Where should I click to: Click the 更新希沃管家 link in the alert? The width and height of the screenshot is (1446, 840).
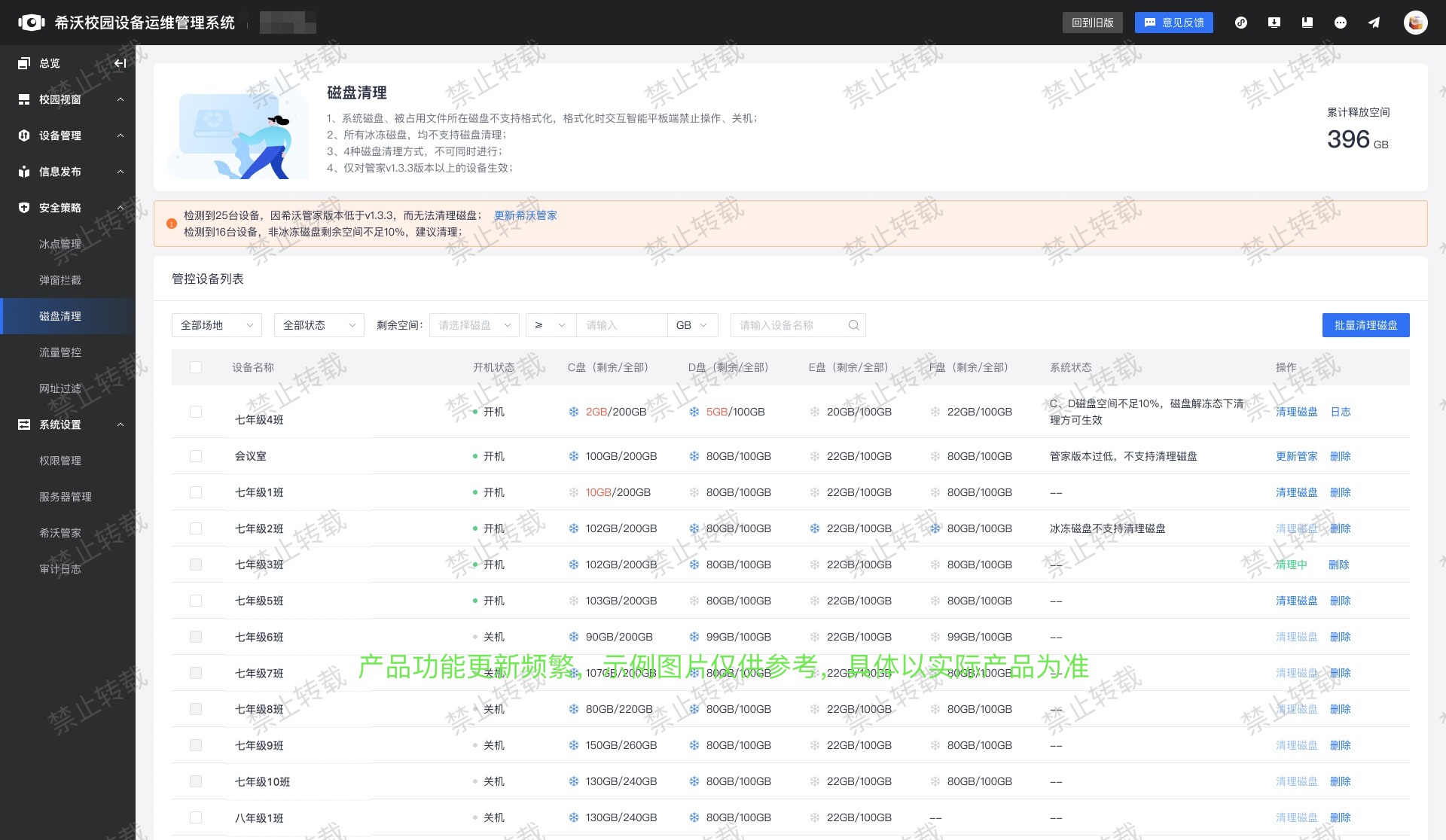[x=526, y=215]
